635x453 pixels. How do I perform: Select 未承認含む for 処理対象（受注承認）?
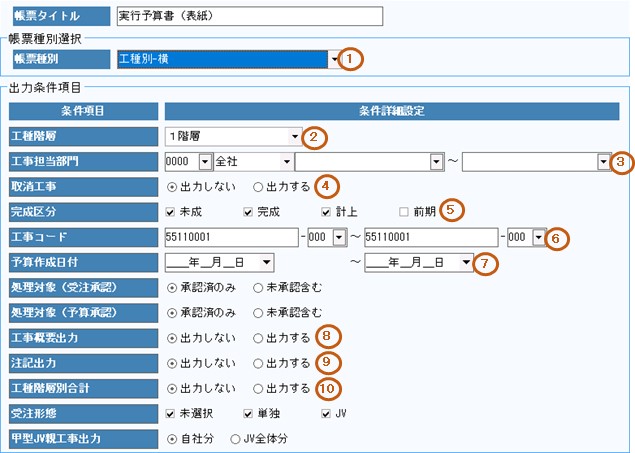(259, 287)
